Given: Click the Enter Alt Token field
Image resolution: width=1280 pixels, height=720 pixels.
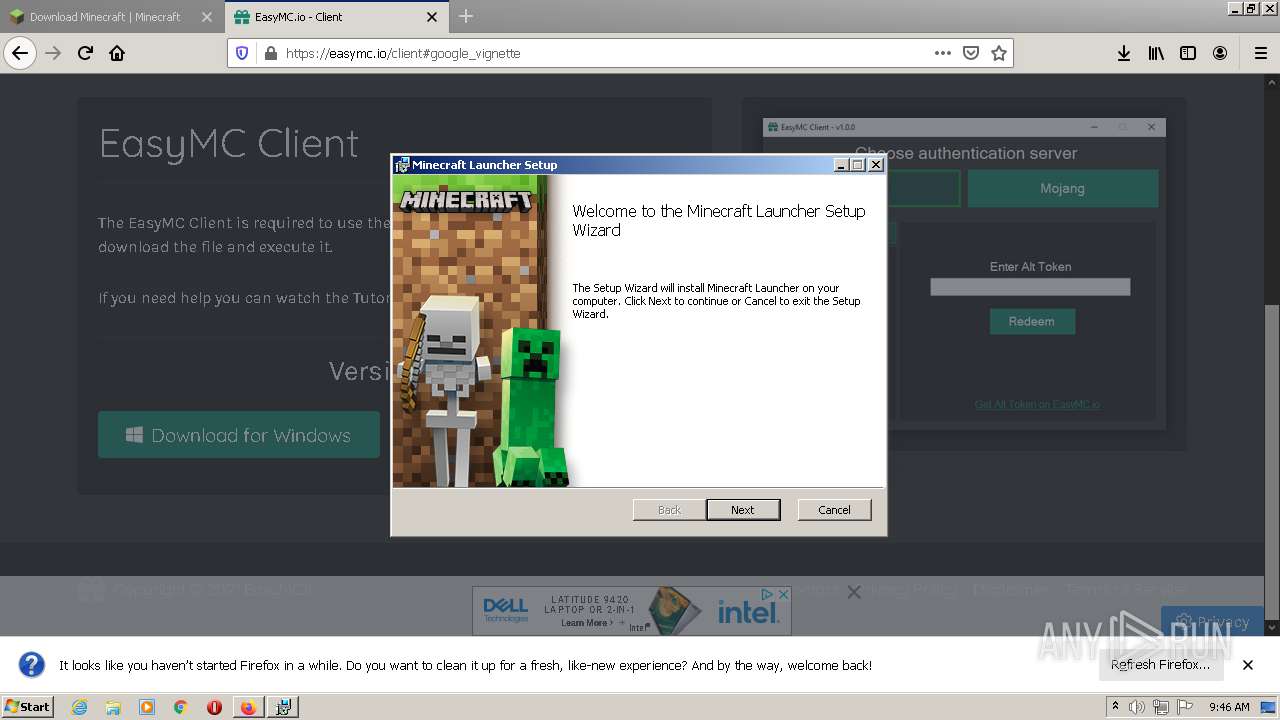Looking at the screenshot, I should coord(1030,287).
